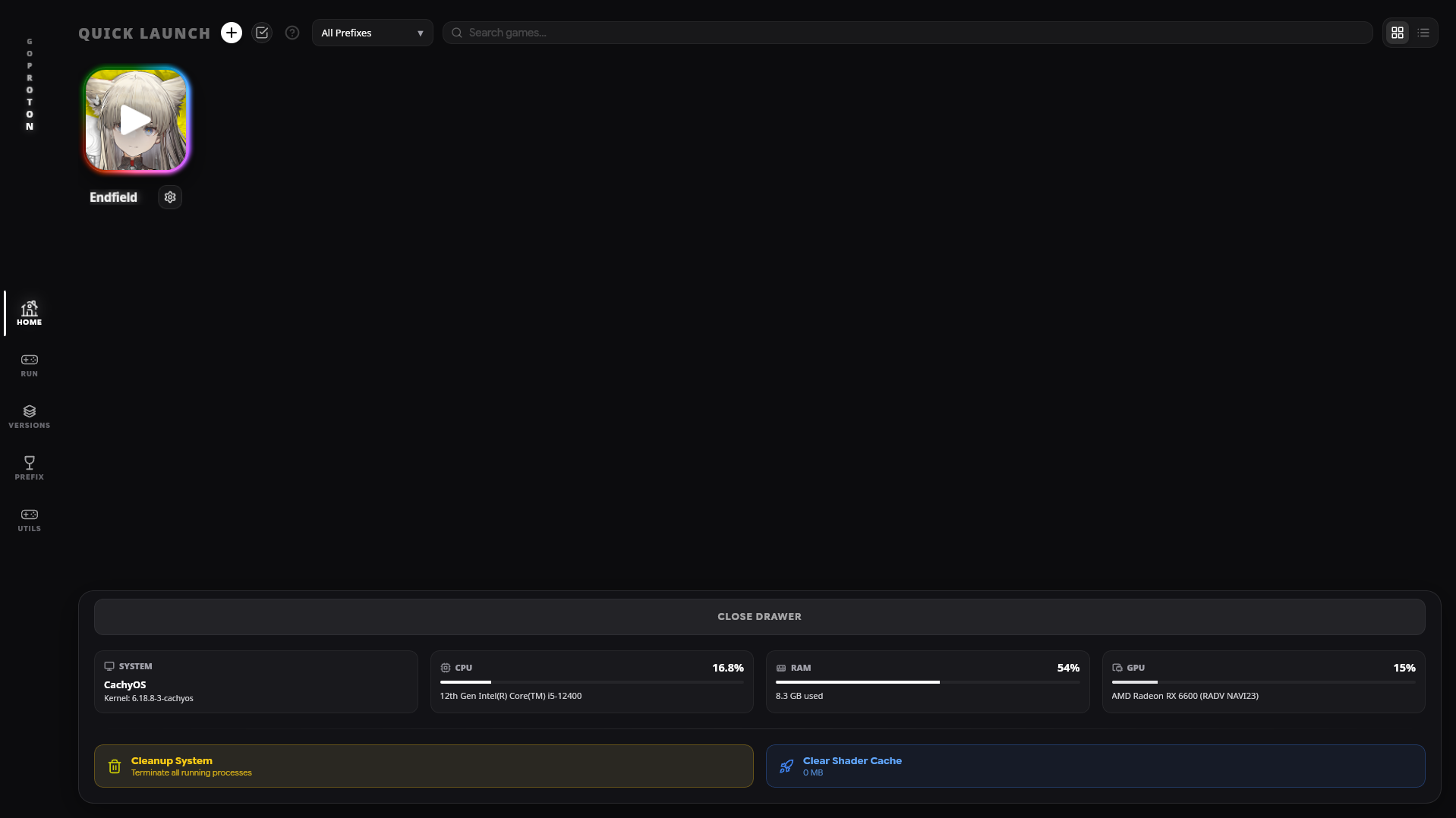Image resolution: width=1456 pixels, height=818 pixels.
Task: Click the 15% GPU value
Action: point(1404,668)
